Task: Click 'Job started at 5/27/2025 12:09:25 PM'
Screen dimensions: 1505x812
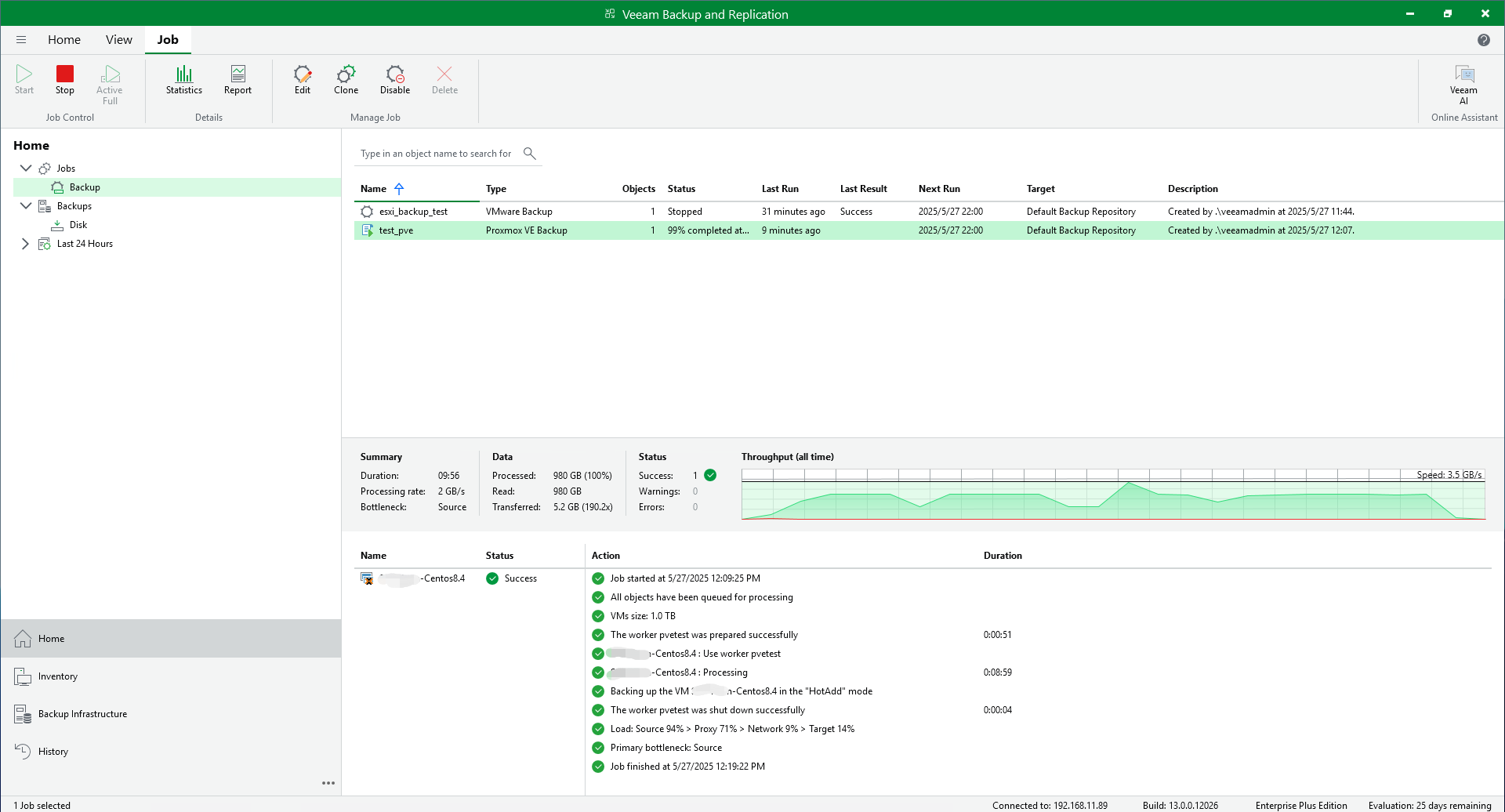Action: click(x=685, y=578)
